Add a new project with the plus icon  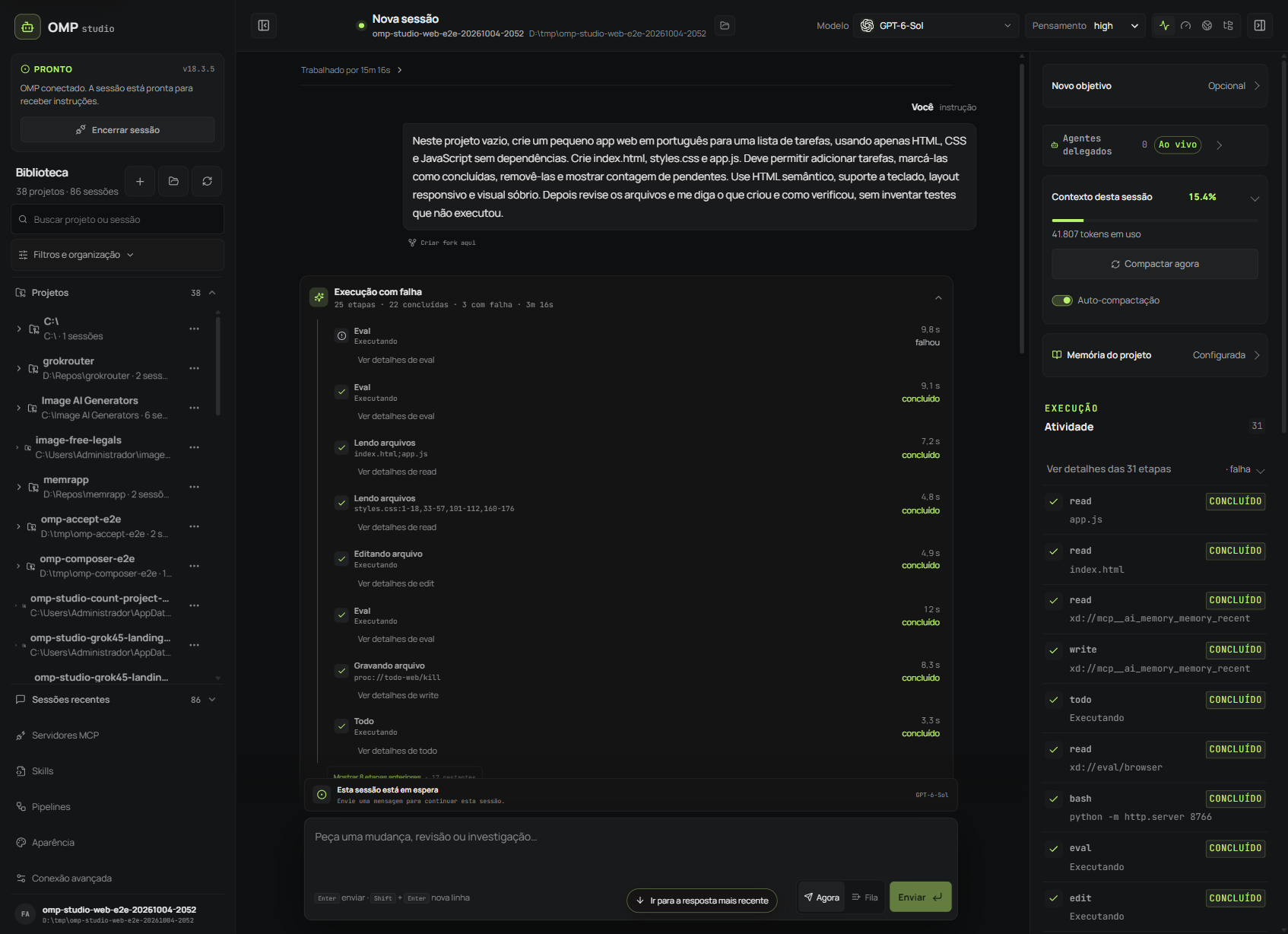[x=140, y=181]
